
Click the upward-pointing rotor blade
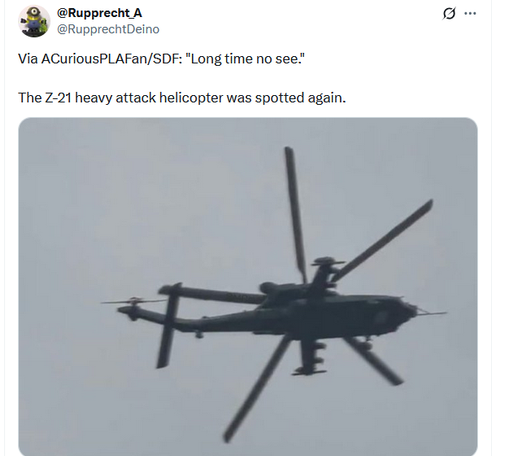(295, 213)
